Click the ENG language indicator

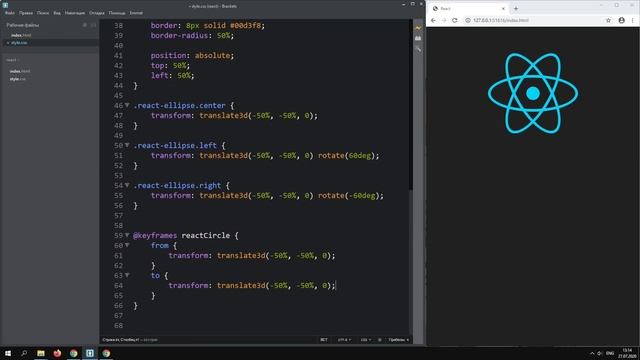(x=610, y=353)
